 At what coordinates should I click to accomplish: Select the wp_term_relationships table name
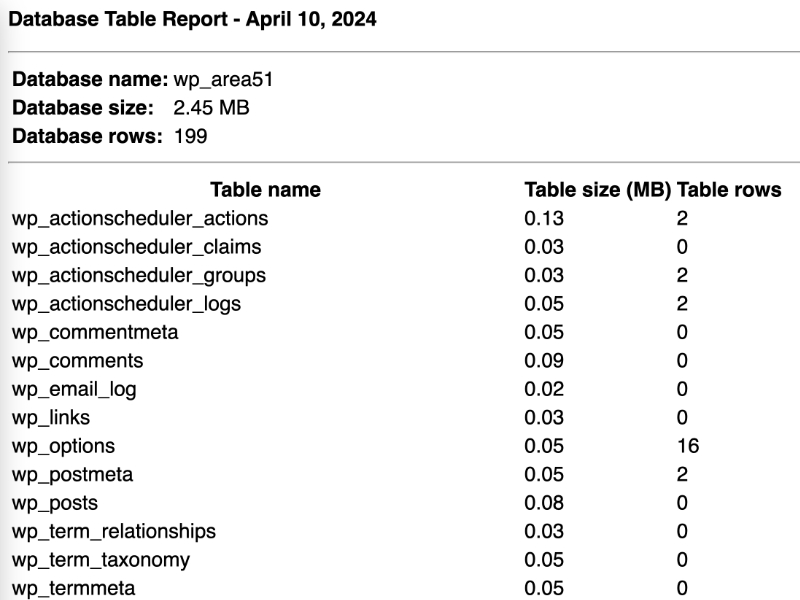tap(114, 531)
